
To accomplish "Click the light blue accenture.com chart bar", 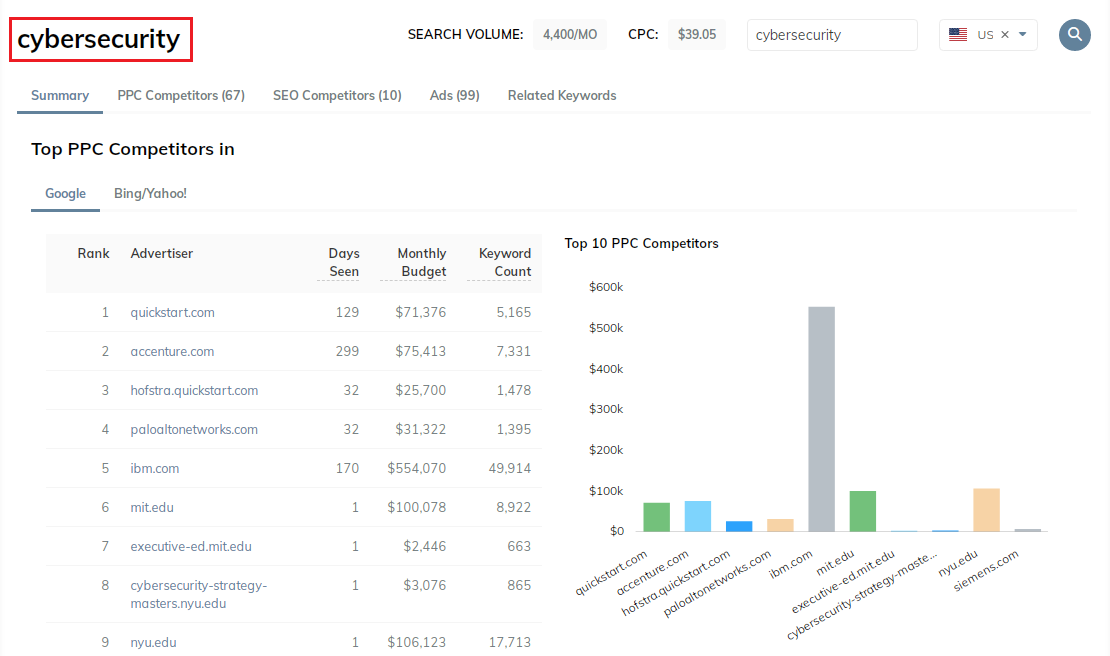I will [x=697, y=516].
